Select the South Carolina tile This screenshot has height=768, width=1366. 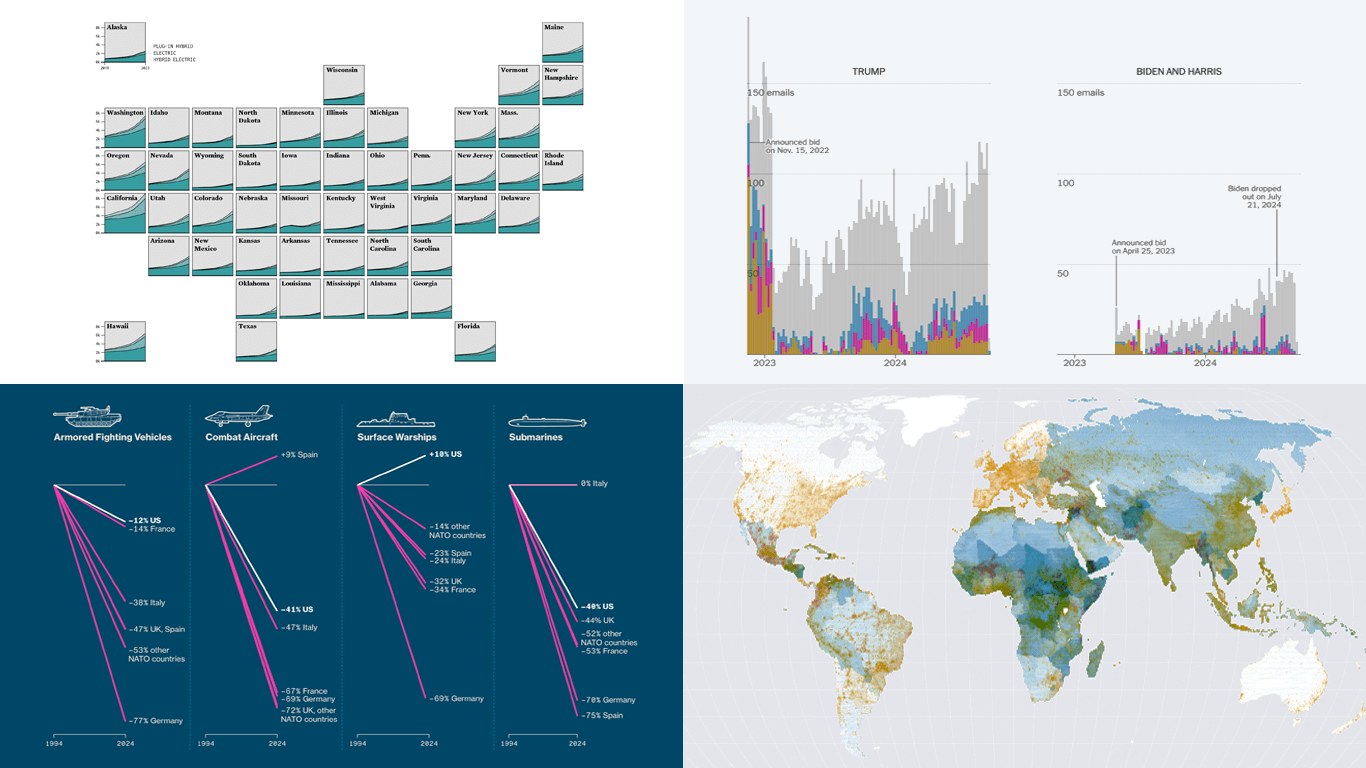tap(431, 256)
